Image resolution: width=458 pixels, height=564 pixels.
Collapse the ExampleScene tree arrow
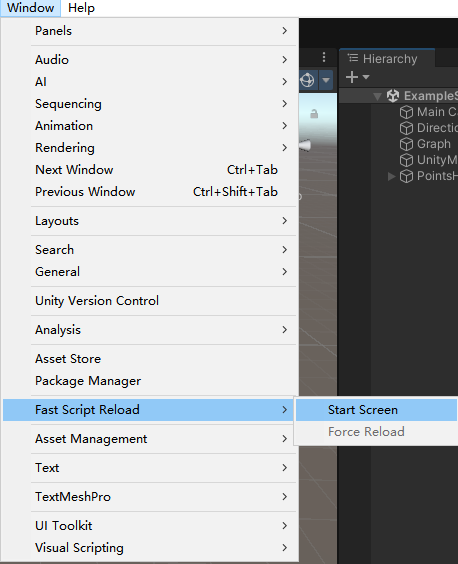(x=377, y=96)
